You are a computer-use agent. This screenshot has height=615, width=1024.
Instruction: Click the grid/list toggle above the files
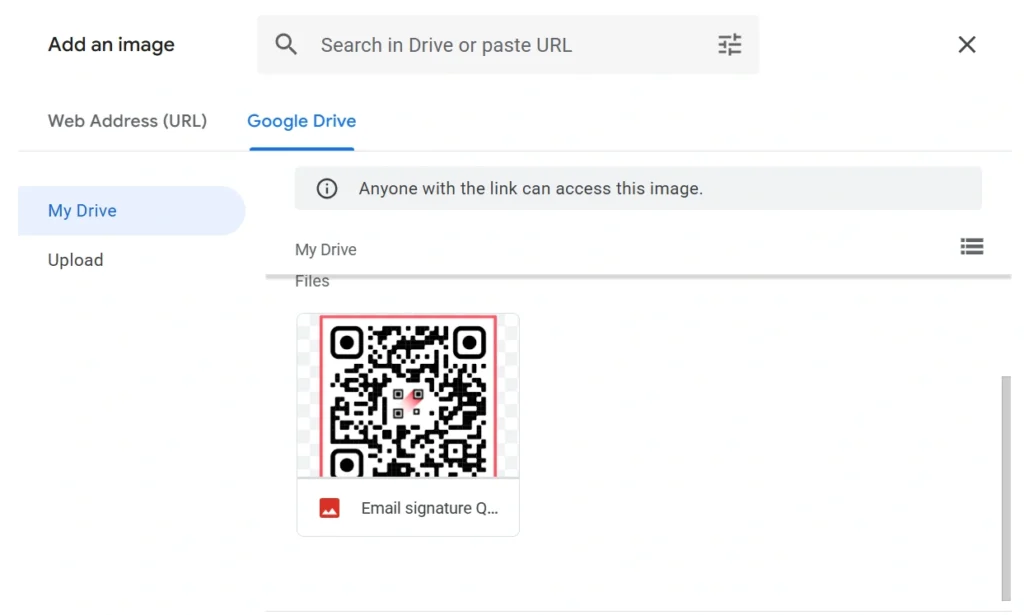[971, 247]
